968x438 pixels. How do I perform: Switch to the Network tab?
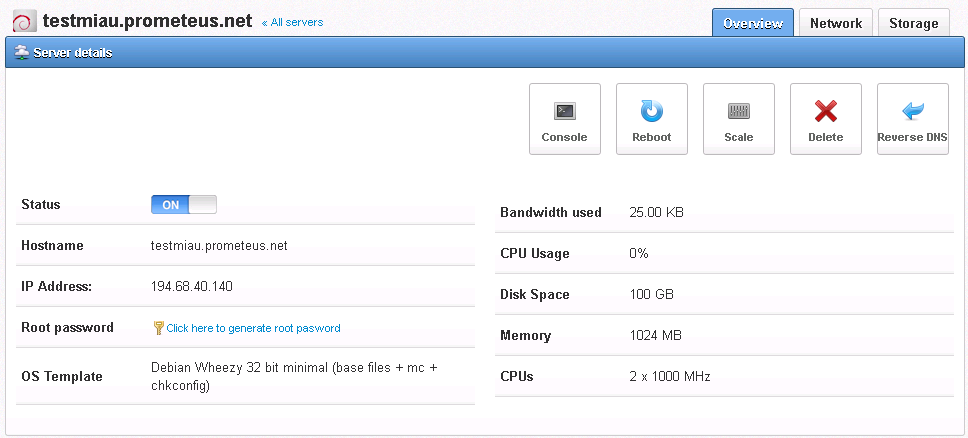pyautogui.click(x=836, y=23)
